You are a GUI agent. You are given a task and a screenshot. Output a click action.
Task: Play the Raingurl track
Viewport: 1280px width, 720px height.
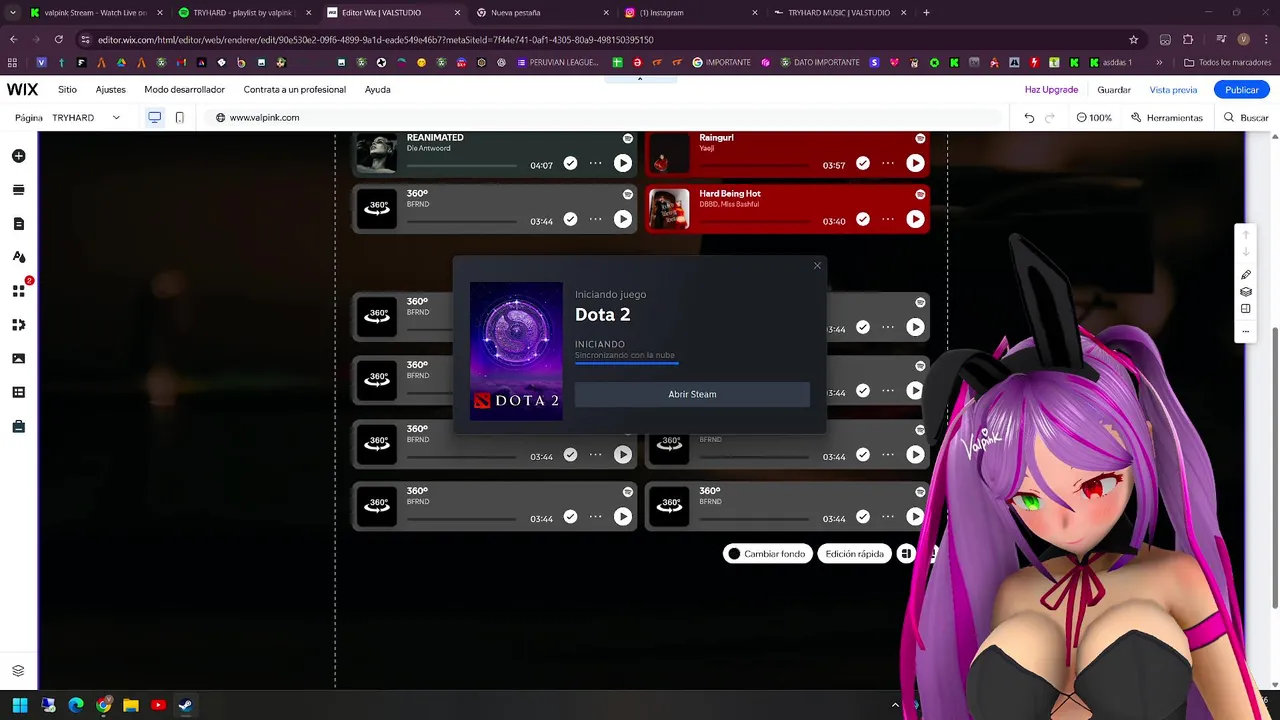[x=915, y=163]
